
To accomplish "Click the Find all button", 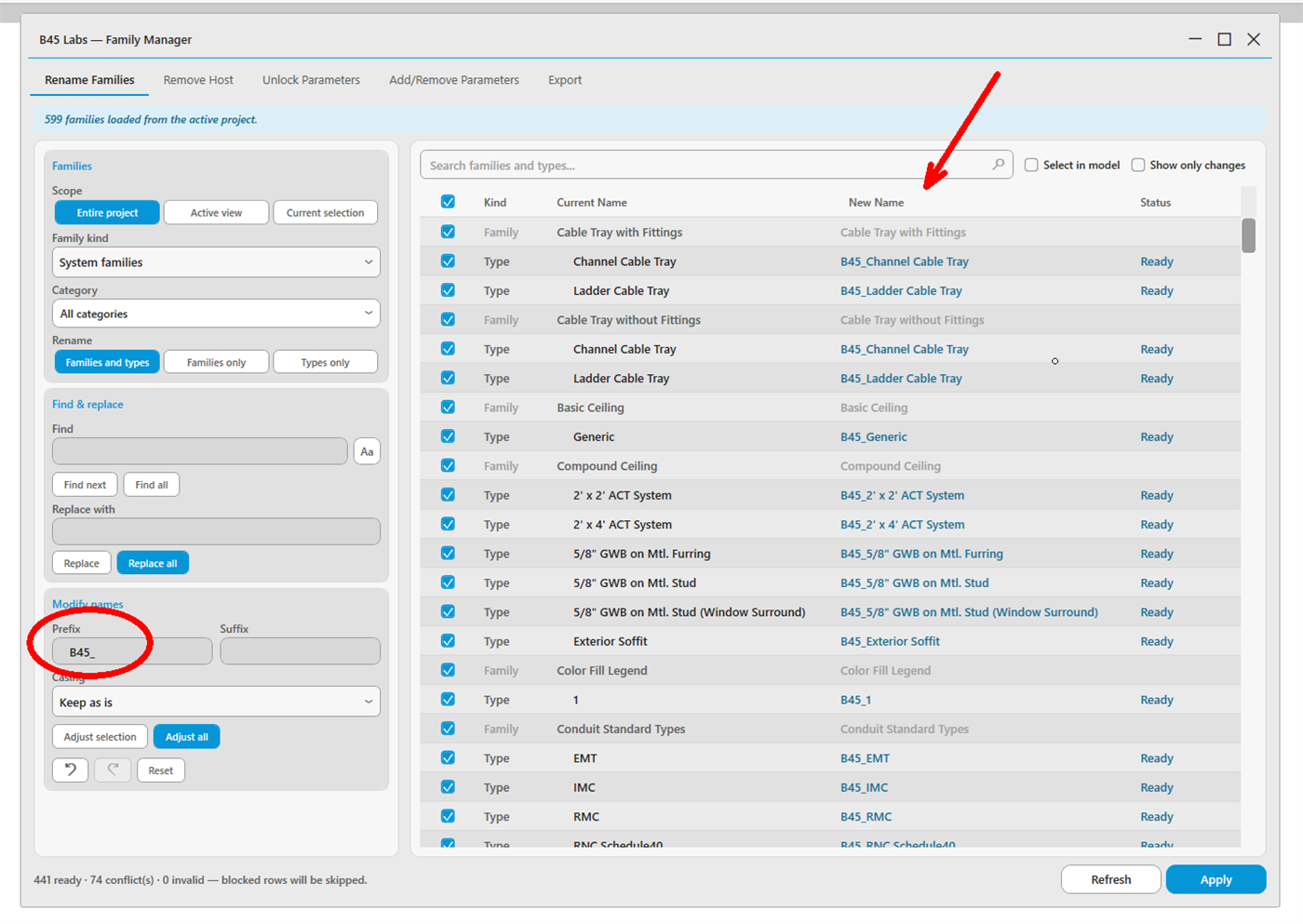I will pyautogui.click(x=152, y=485).
